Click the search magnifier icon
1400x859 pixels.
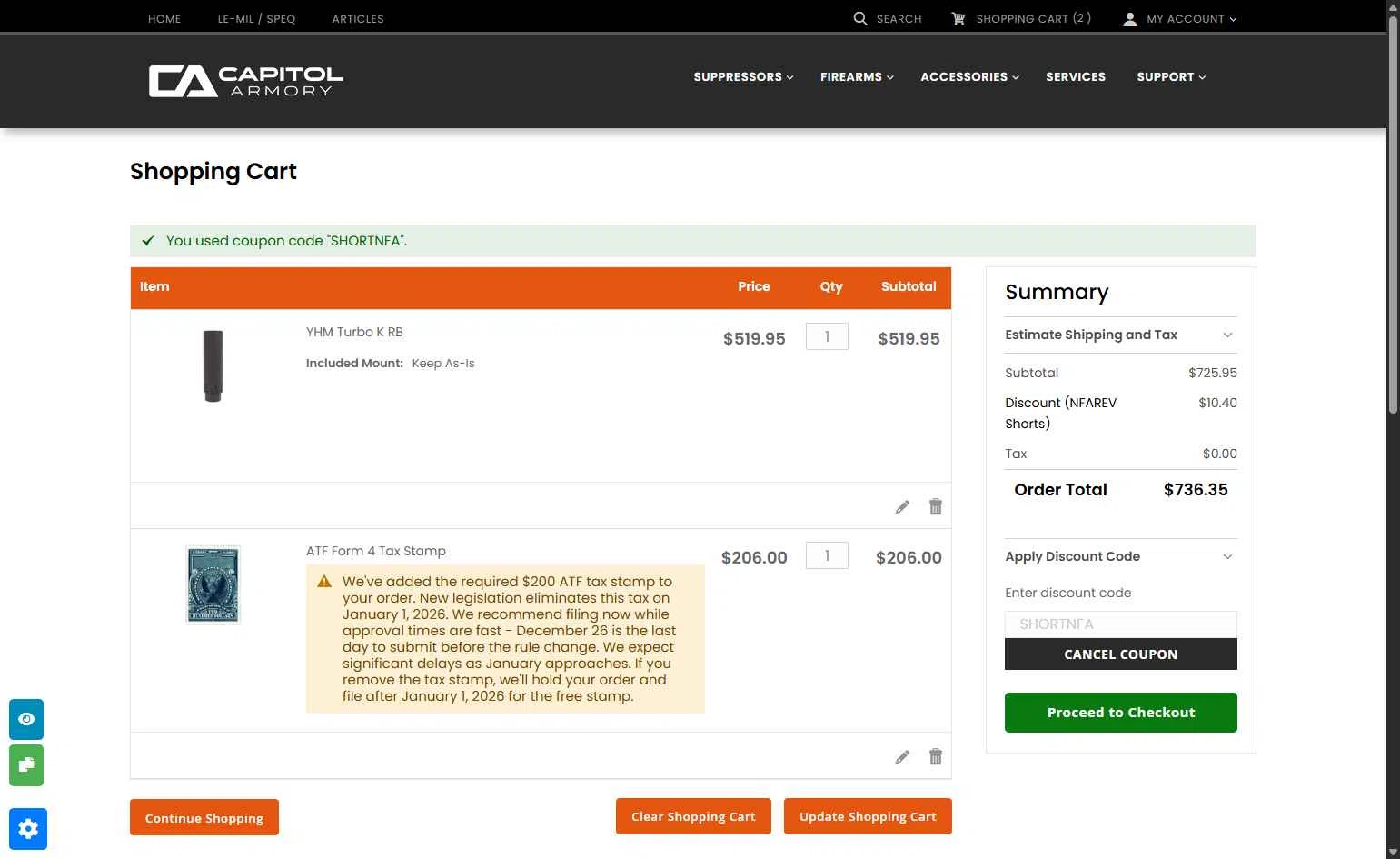[860, 18]
